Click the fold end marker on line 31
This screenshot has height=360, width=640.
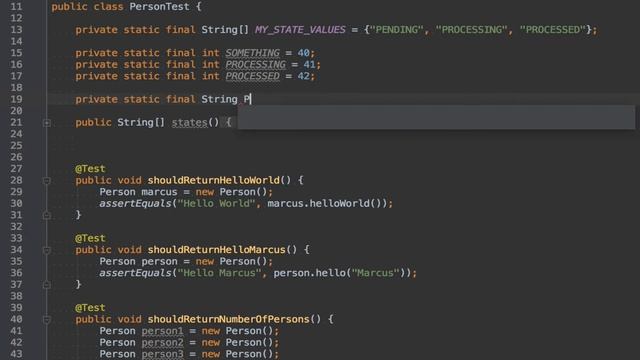tap(47, 215)
